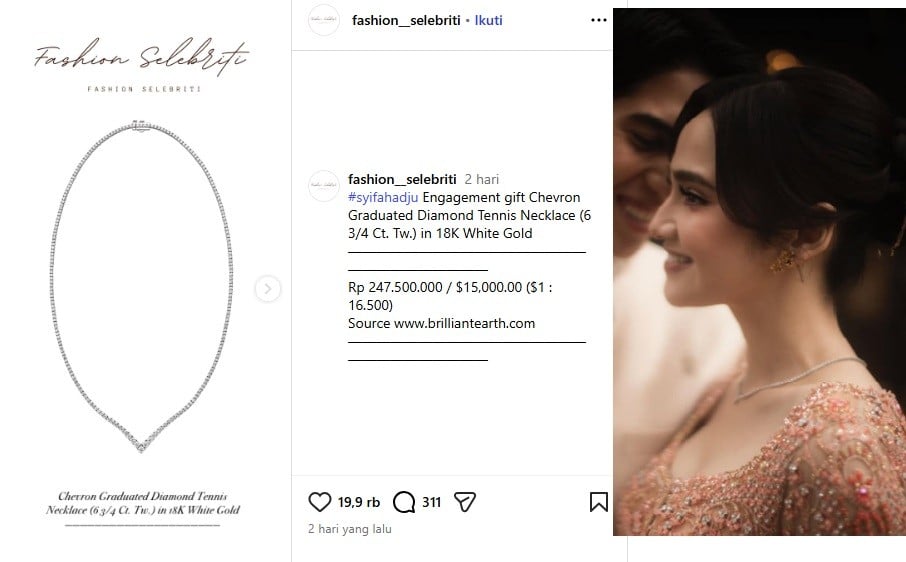Open comments via speech bubble icon

click(x=404, y=502)
